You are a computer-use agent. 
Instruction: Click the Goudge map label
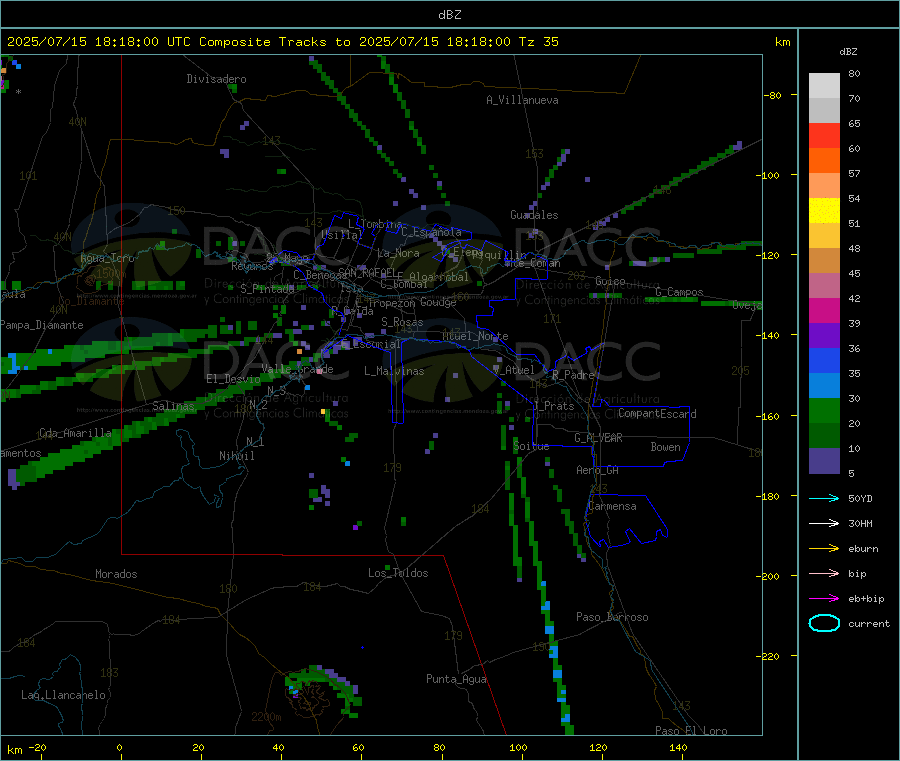pos(438,302)
